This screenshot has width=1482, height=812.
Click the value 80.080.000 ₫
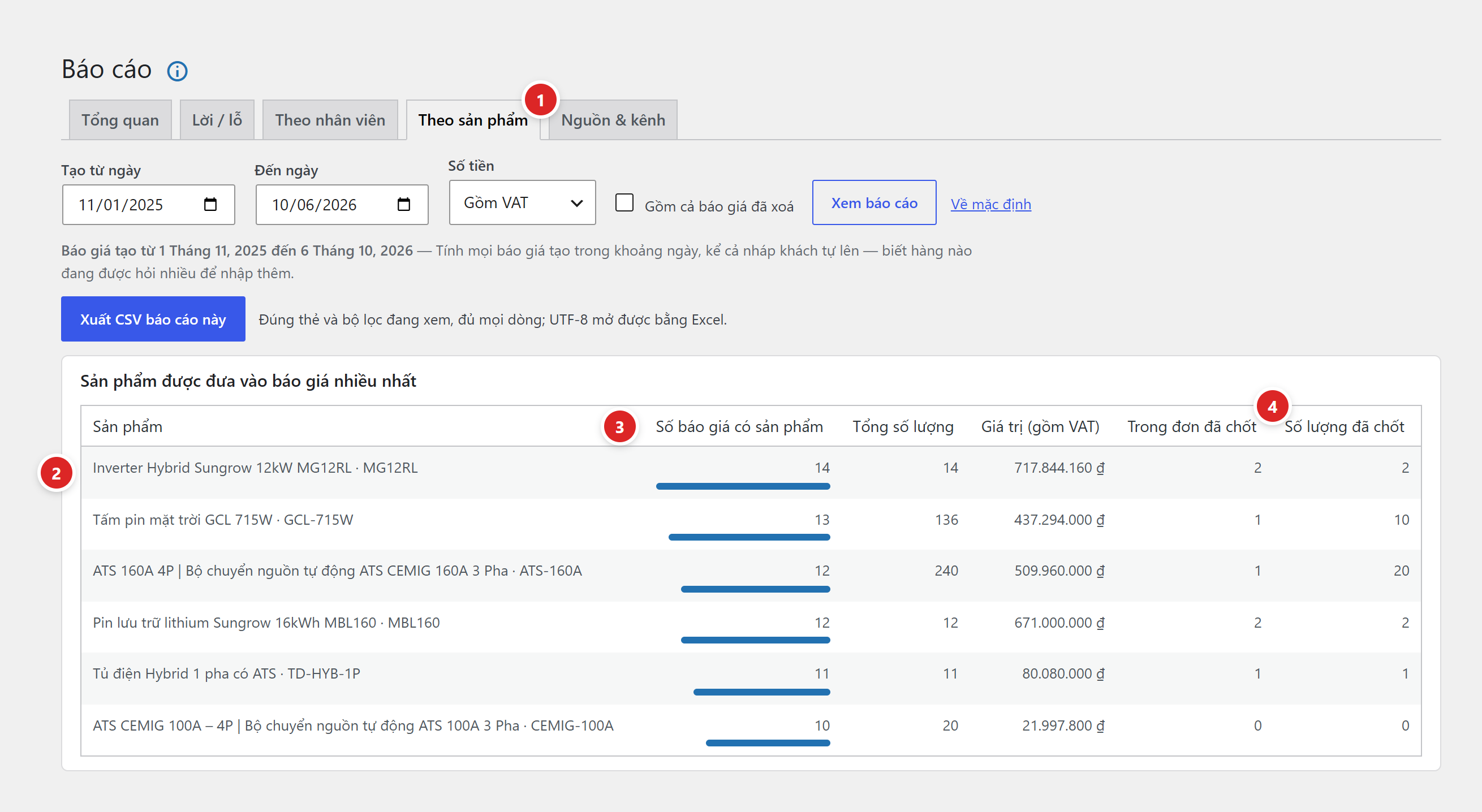(x=1063, y=673)
